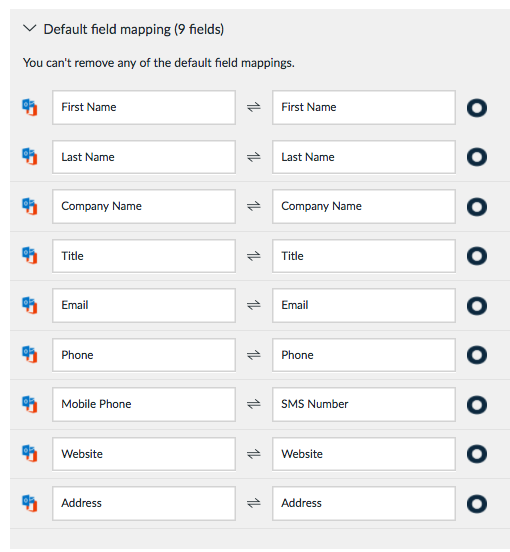Click the right Website field
510x552 pixels.
[364, 454]
